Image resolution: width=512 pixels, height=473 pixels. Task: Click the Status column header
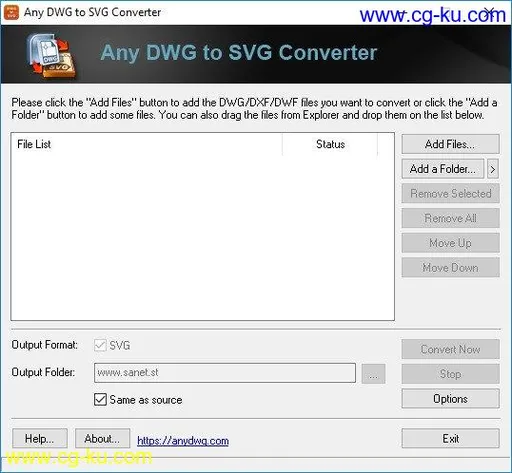[x=330, y=144]
